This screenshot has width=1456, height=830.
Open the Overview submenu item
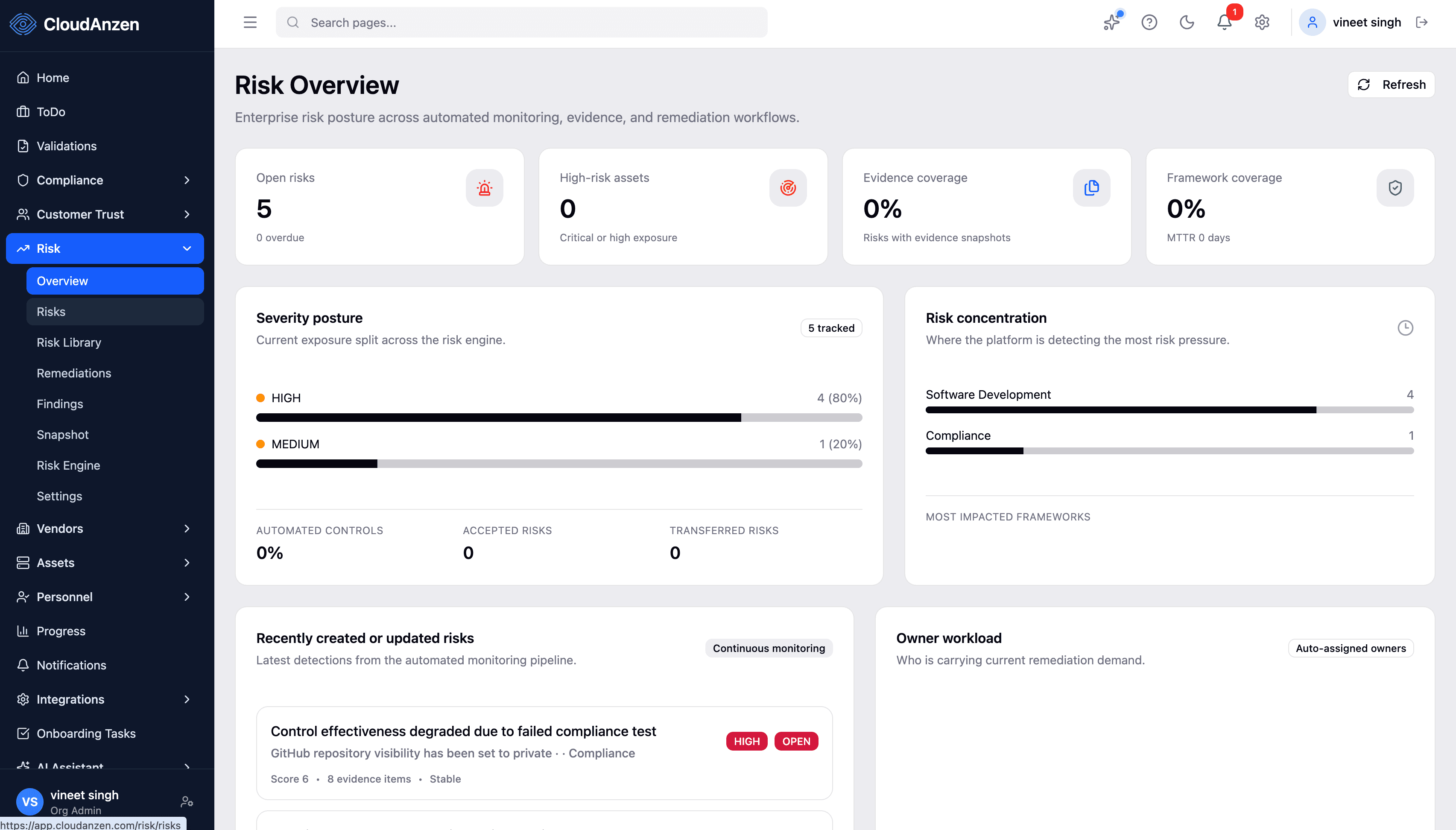tap(114, 281)
